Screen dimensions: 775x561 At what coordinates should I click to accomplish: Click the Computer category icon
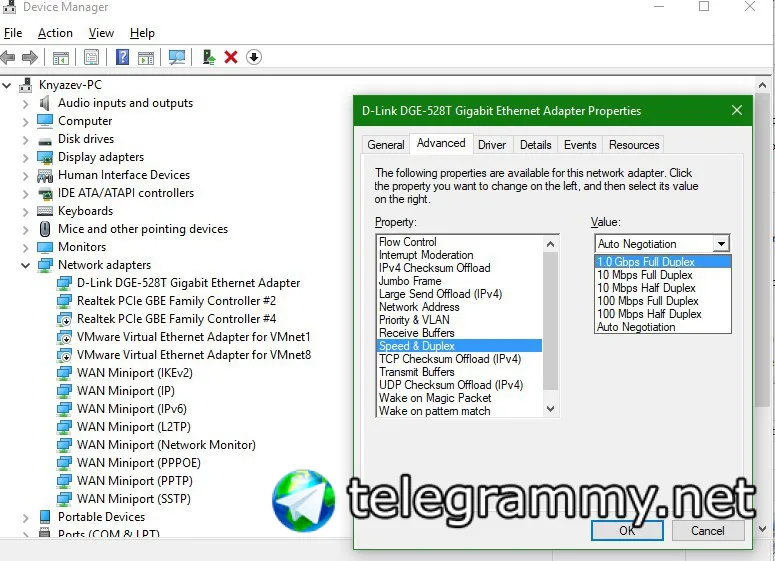click(45, 121)
